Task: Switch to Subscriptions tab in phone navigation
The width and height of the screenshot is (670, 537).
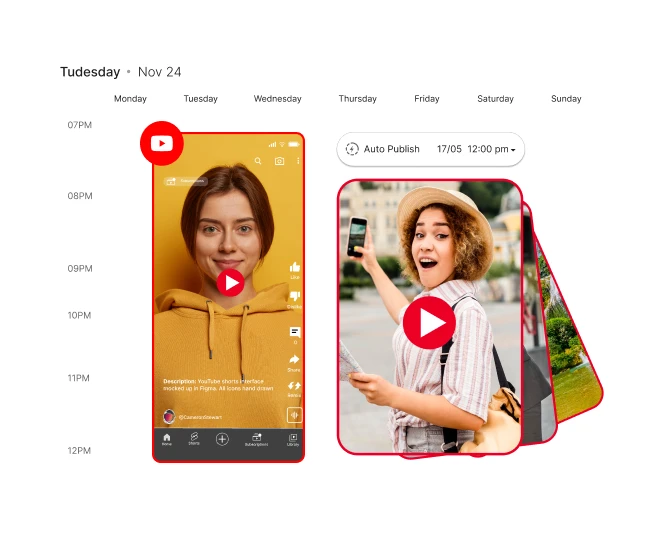Action: click(x=256, y=439)
